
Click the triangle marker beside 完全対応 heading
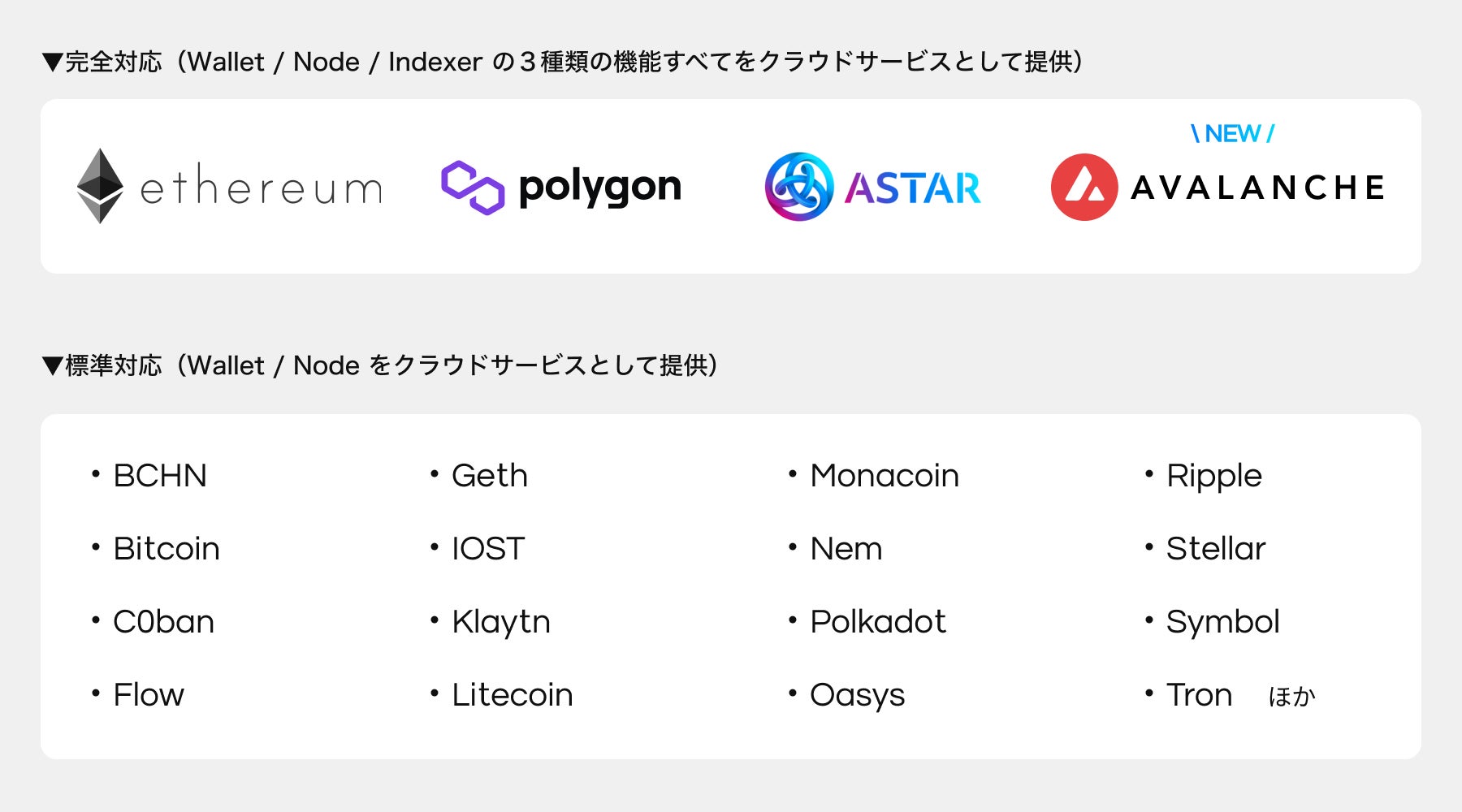[x=53, y=63]
